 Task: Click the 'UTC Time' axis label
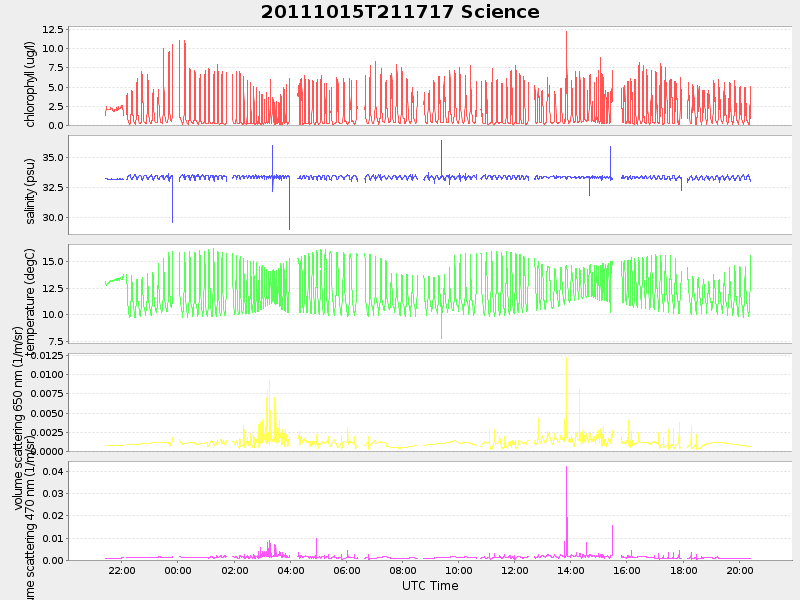(430, 586)
